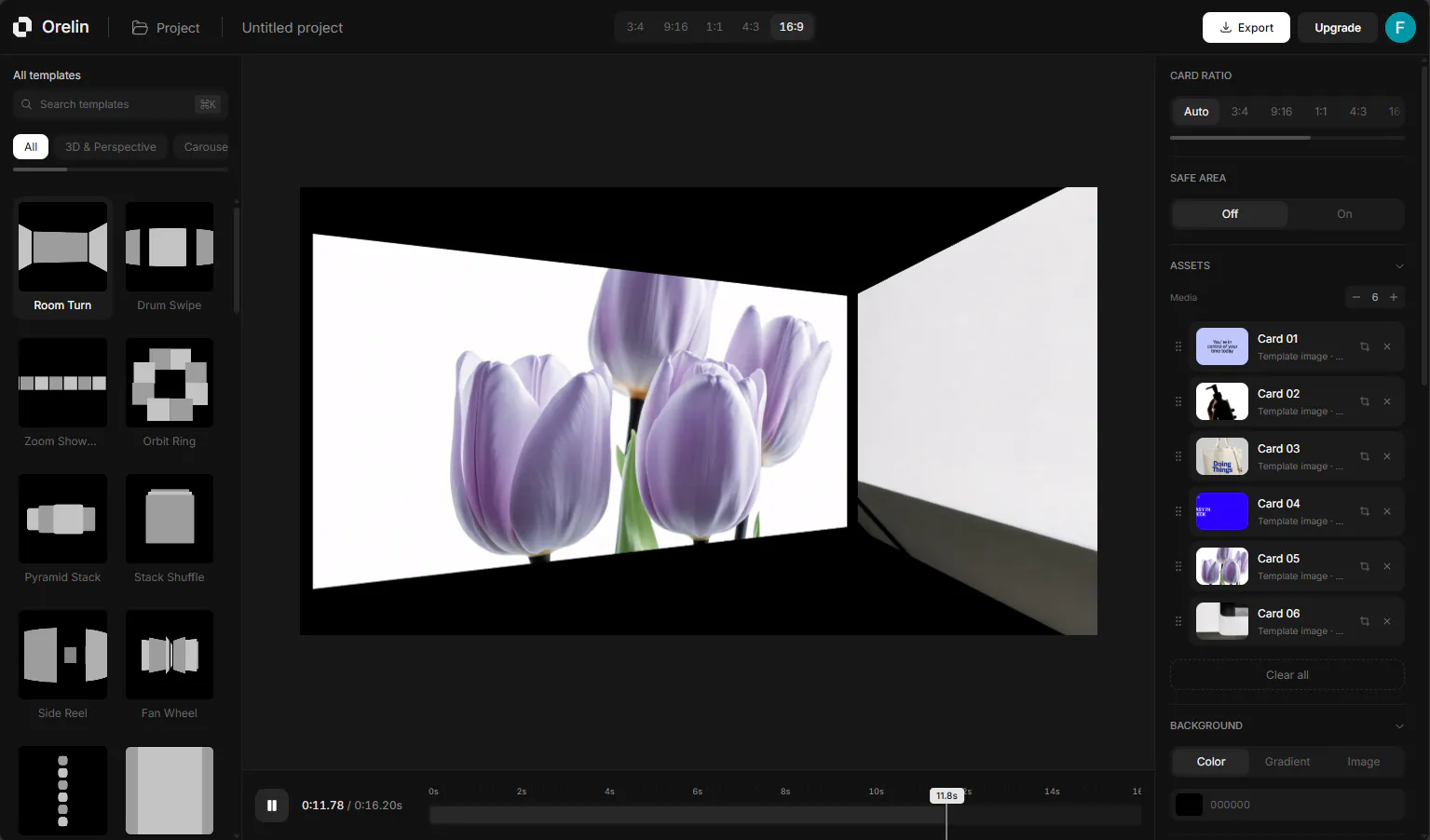Viewport: 1430px width, 840px height.
Task: Open the Project folder menu
Action: [166, 28]
